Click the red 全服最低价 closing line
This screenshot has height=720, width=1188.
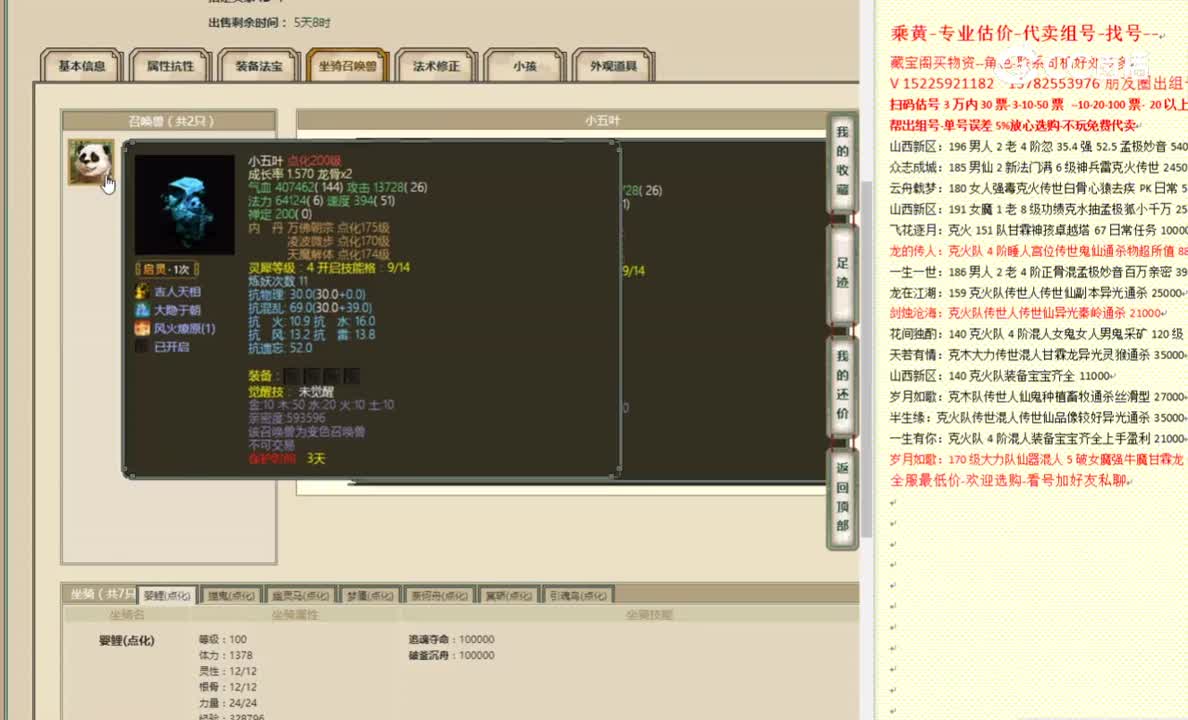tap(1010, 480)
